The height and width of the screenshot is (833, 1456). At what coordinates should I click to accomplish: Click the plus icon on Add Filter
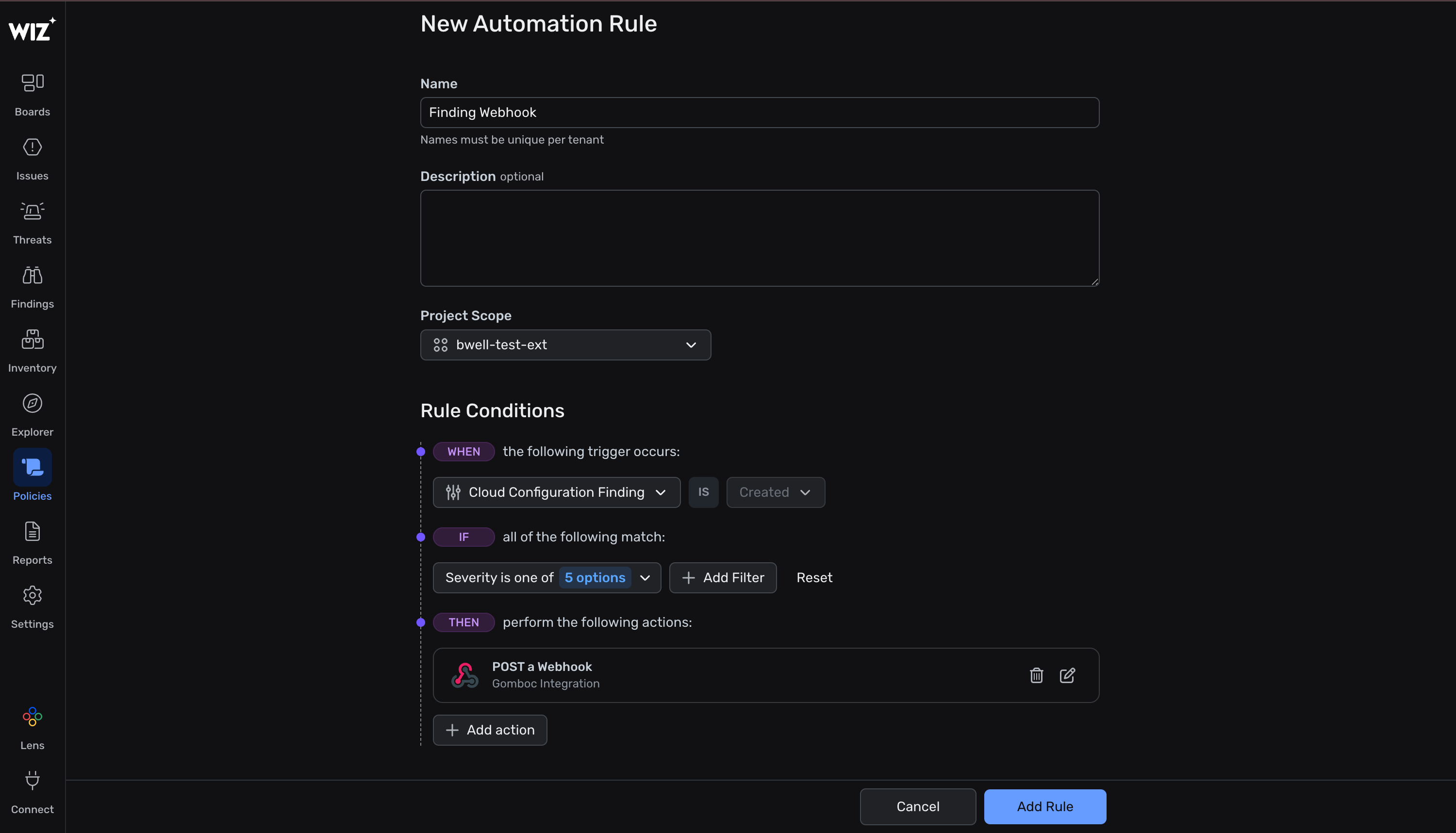pos(689,578)
